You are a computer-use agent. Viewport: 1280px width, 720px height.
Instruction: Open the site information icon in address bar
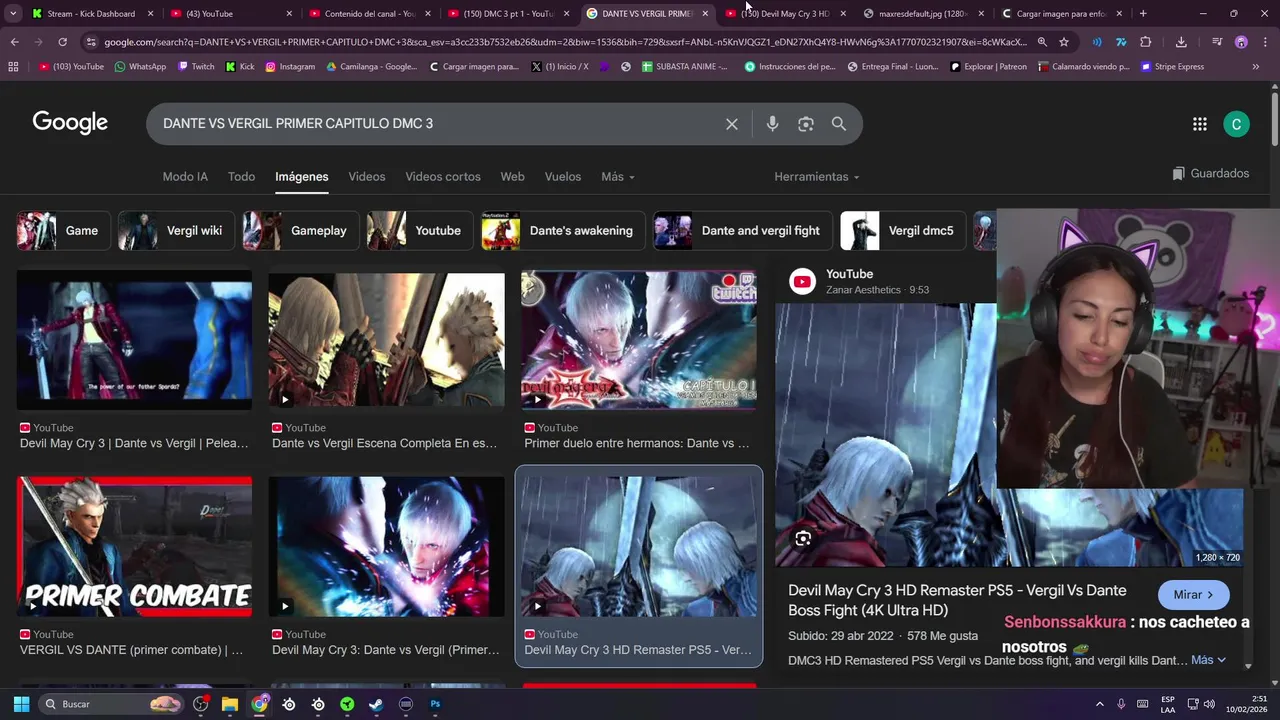click(x=92, y=42)
